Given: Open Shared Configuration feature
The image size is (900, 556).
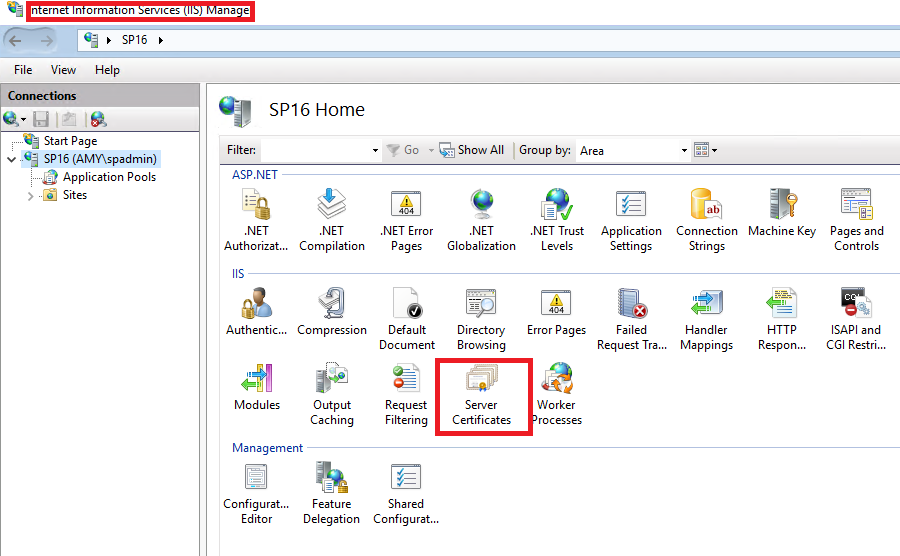Looking at the screenshot, I should pos(406,493).
